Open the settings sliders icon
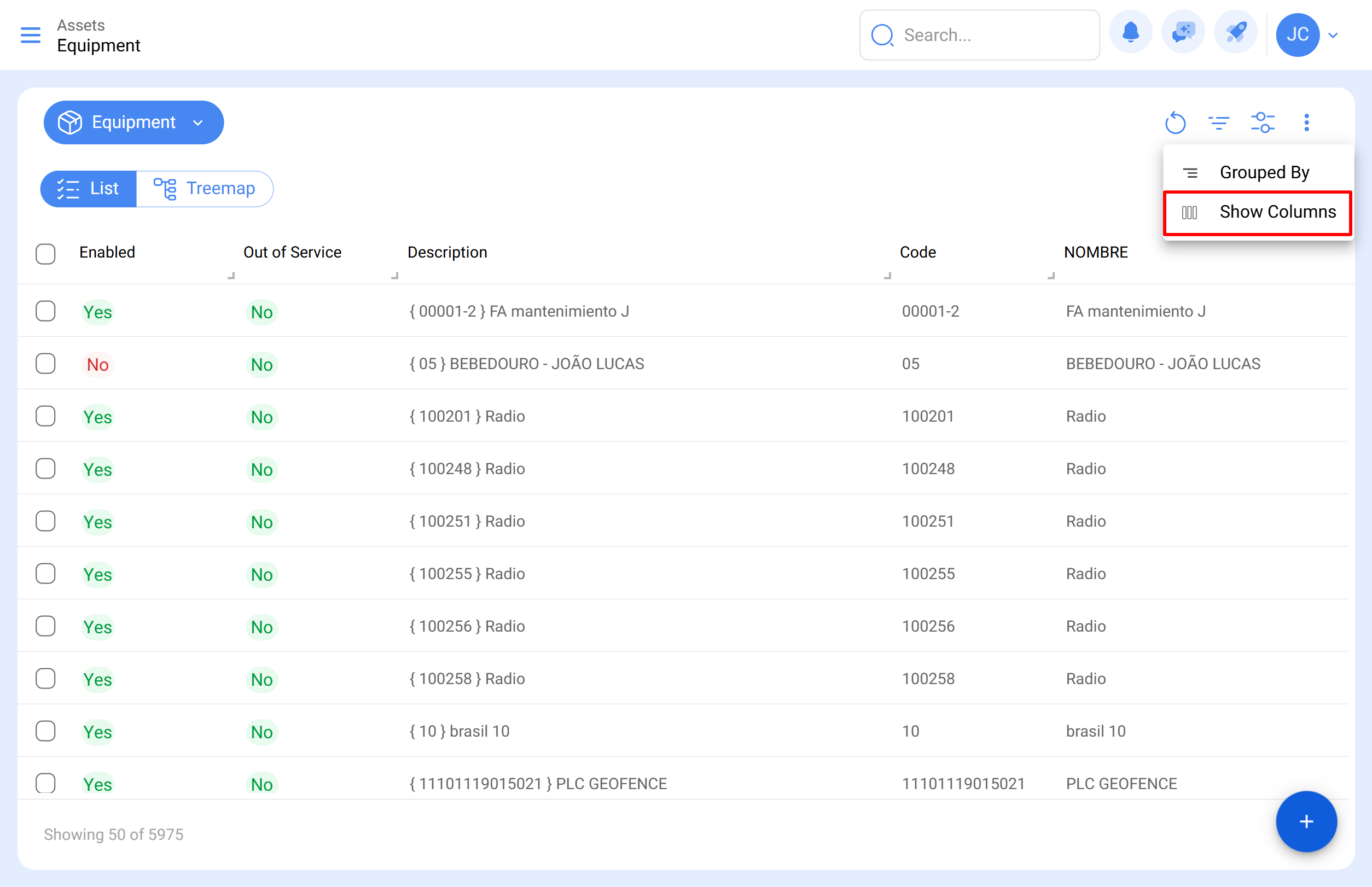This screenshot has height=887, width=1372. tap(1263, 122)
